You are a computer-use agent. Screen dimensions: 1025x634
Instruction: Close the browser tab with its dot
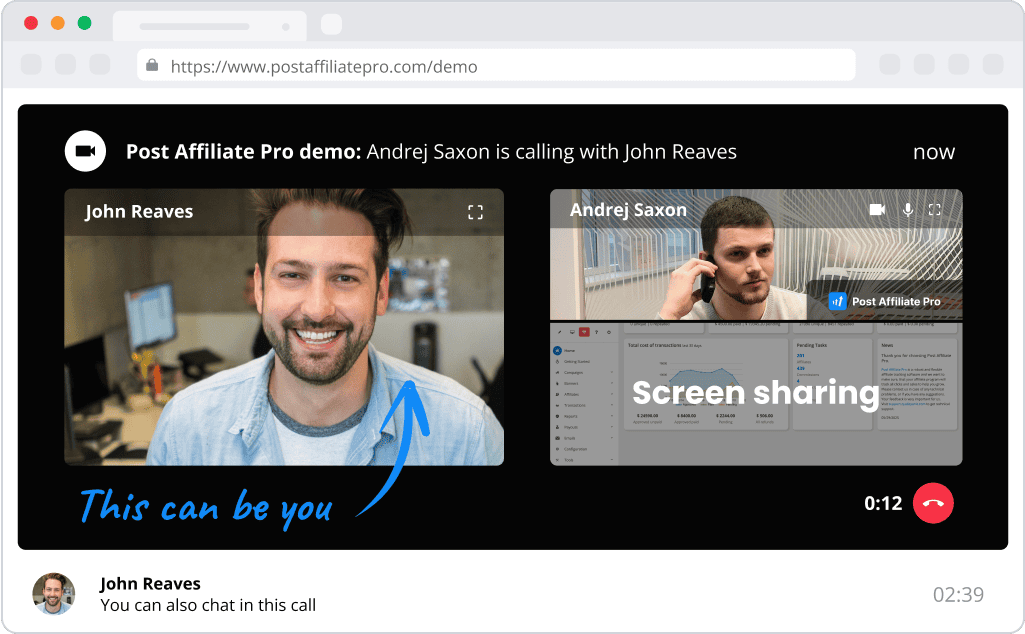click(287, 27)
